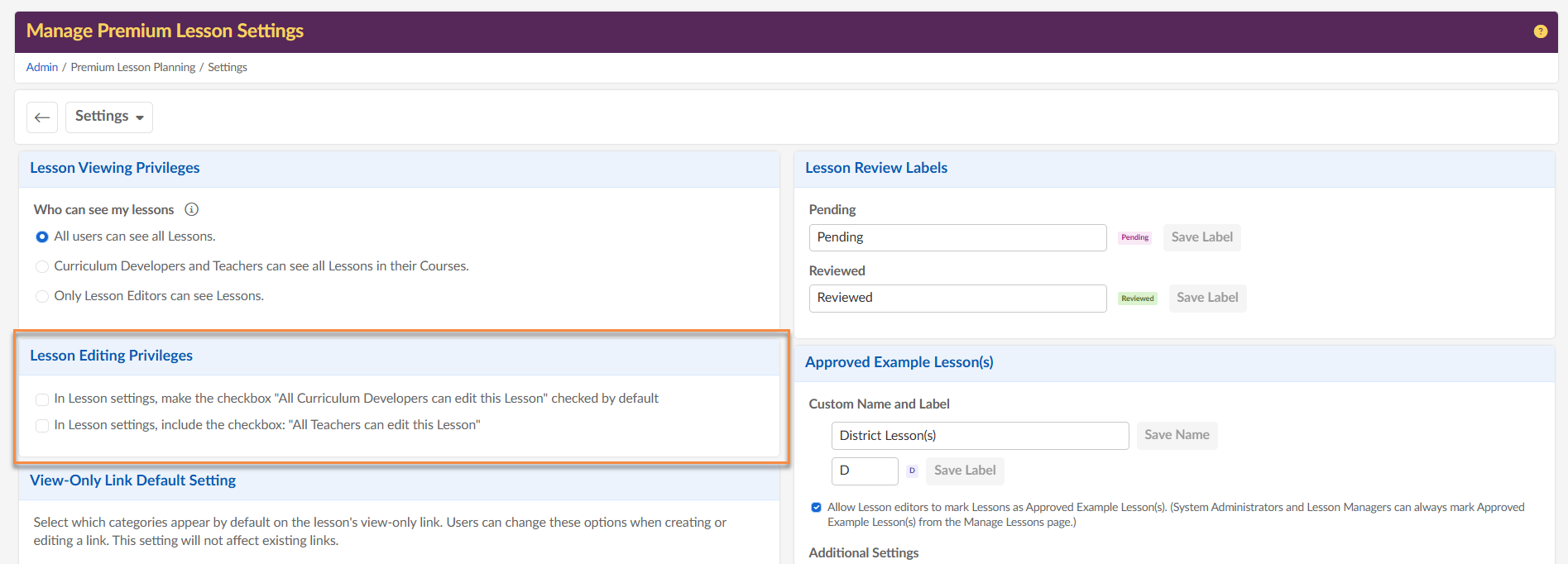The width and height of the screenshot is (1568, 564).
Task: Click the District Lesson(s) name field
Action: [980, 436]
